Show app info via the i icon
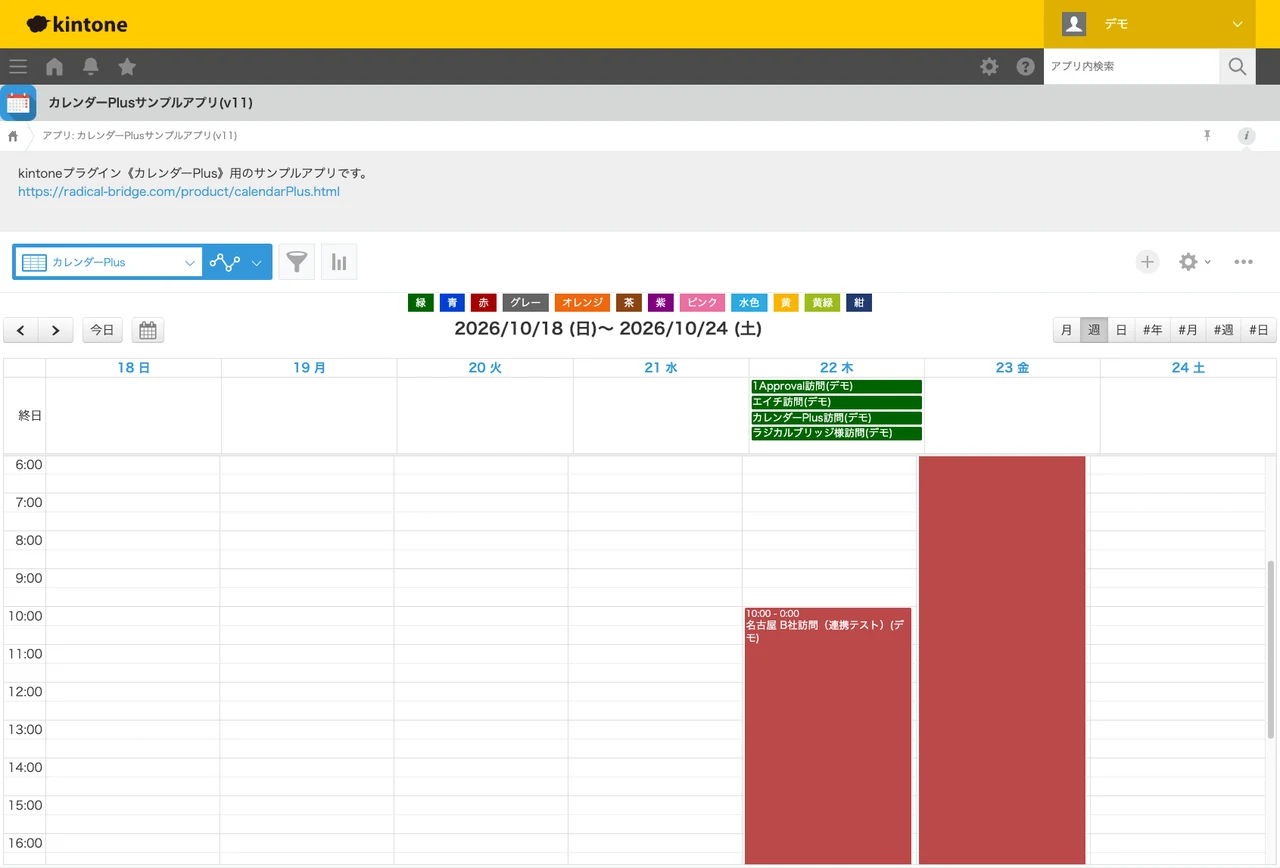 1246,136
